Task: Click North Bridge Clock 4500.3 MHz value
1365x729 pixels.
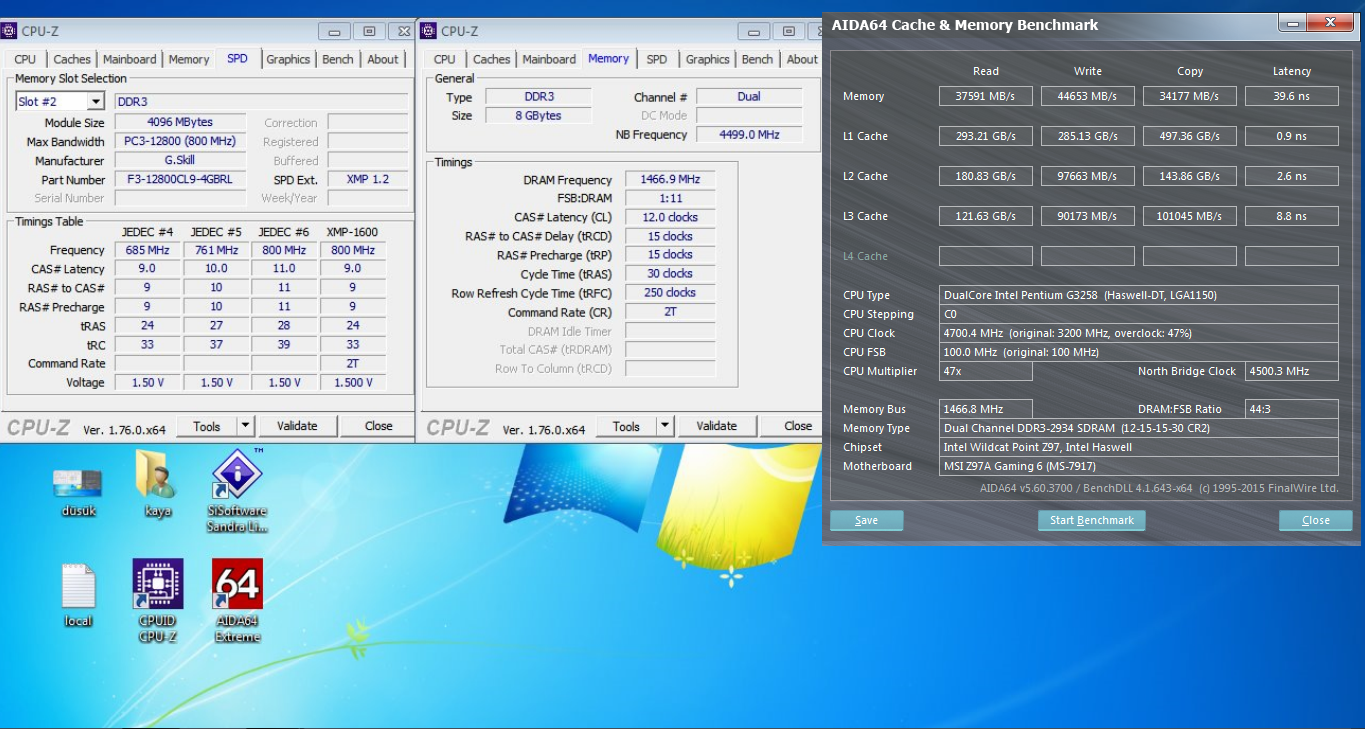Action: 1292,371
